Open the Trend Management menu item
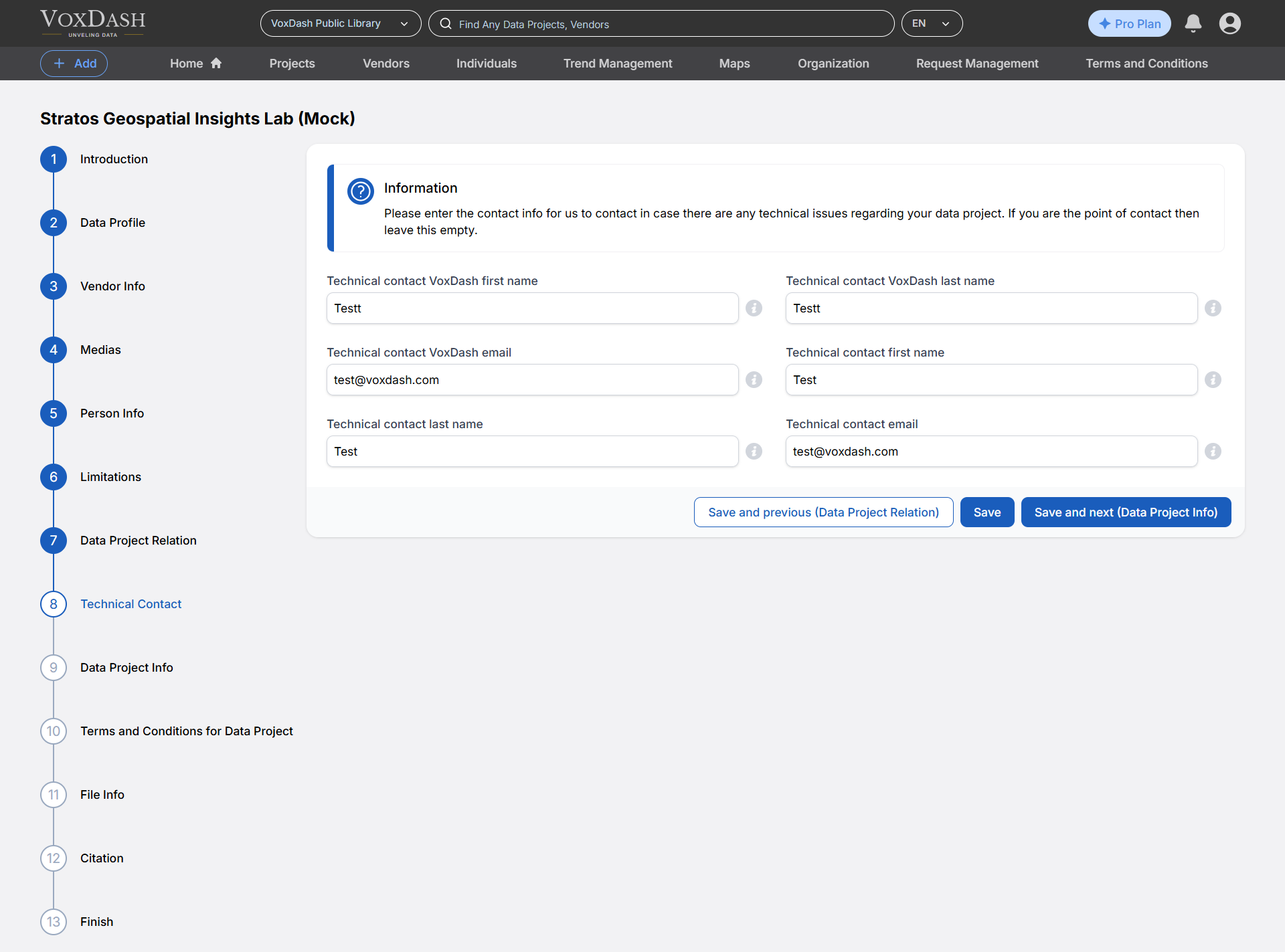The image size is (1285, 952). (x=617, y=64)
